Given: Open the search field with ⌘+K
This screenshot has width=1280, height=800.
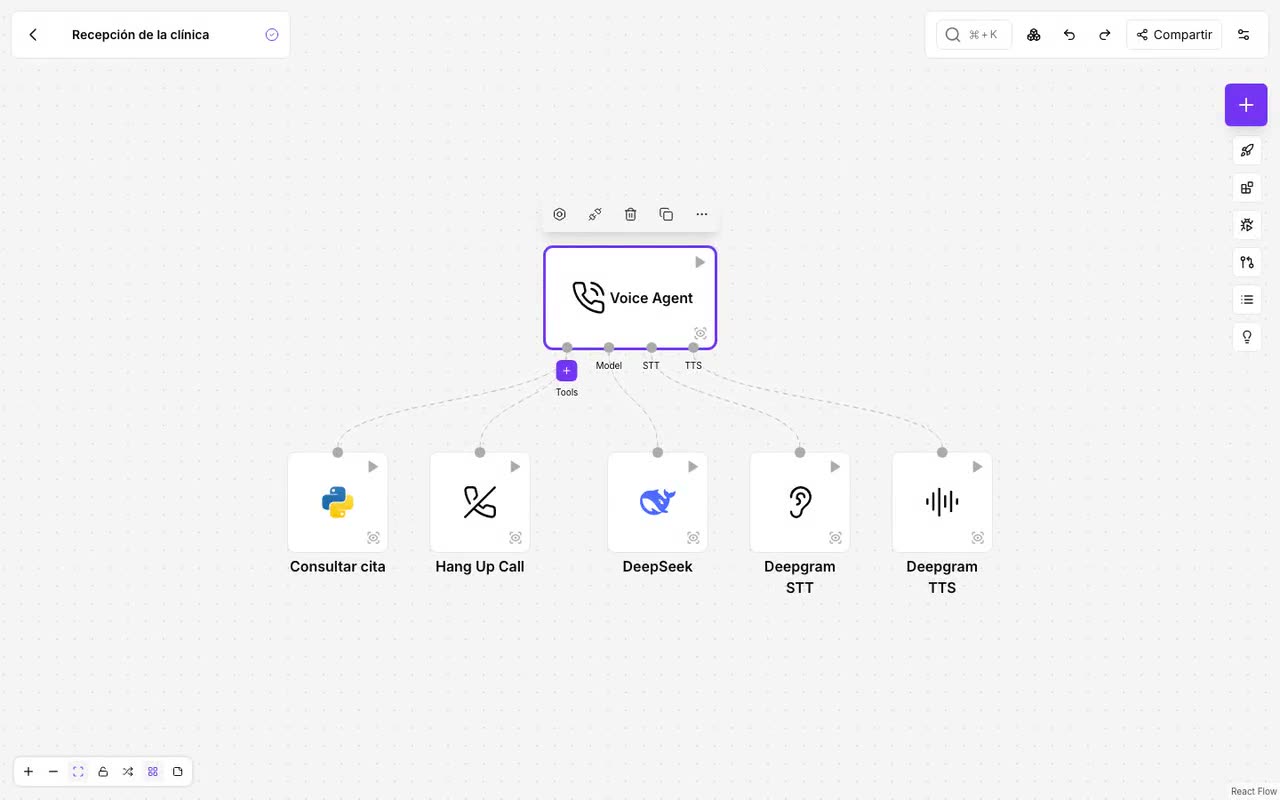Looking at the screenshot, I should pyautogui.click(x=974, y=35).
